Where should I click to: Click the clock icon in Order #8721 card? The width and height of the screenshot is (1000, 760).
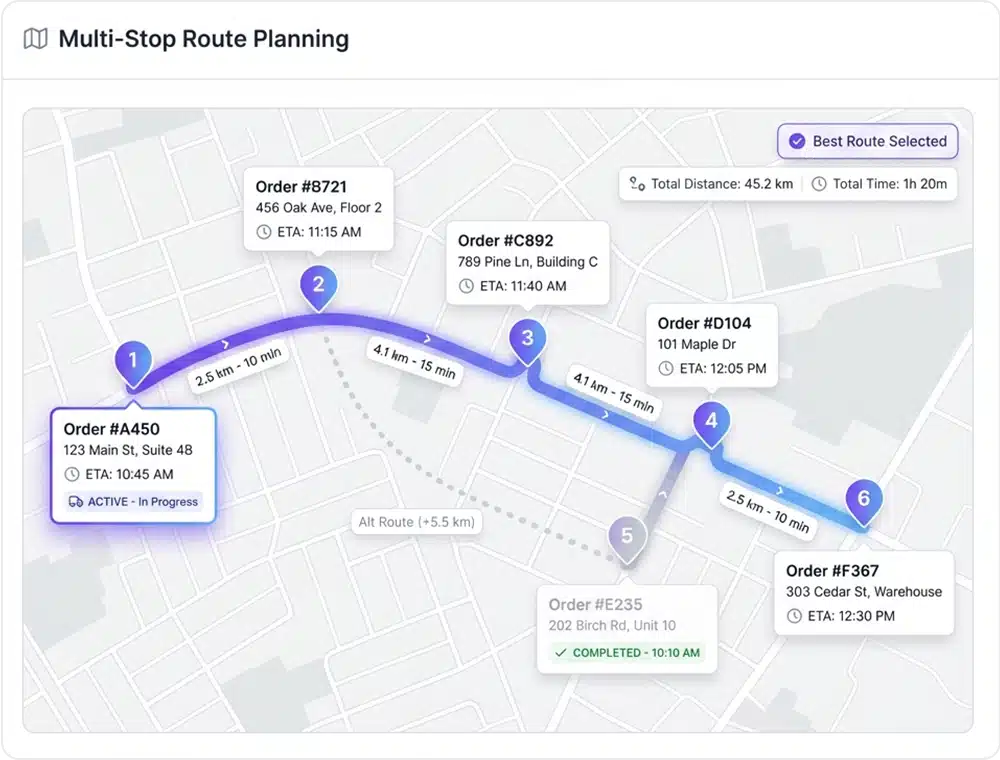click(263, 231)
